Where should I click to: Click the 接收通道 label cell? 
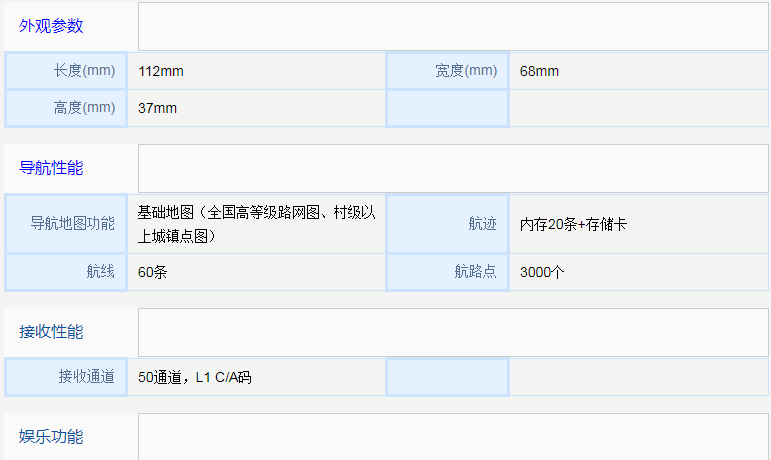point(66,377)
